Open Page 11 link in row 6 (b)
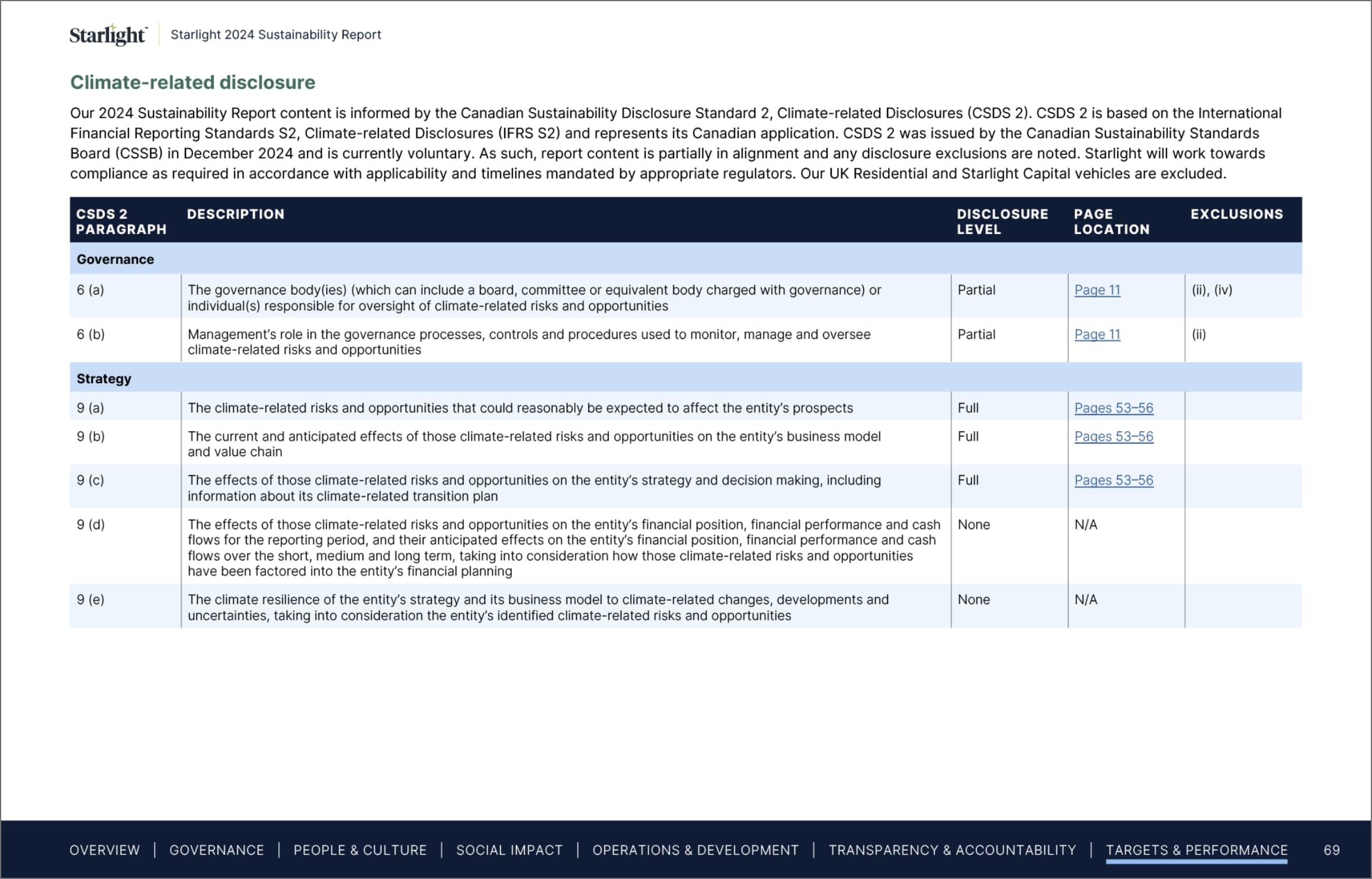This screenshot has height=879, width=1372. tap(1097, 334)
